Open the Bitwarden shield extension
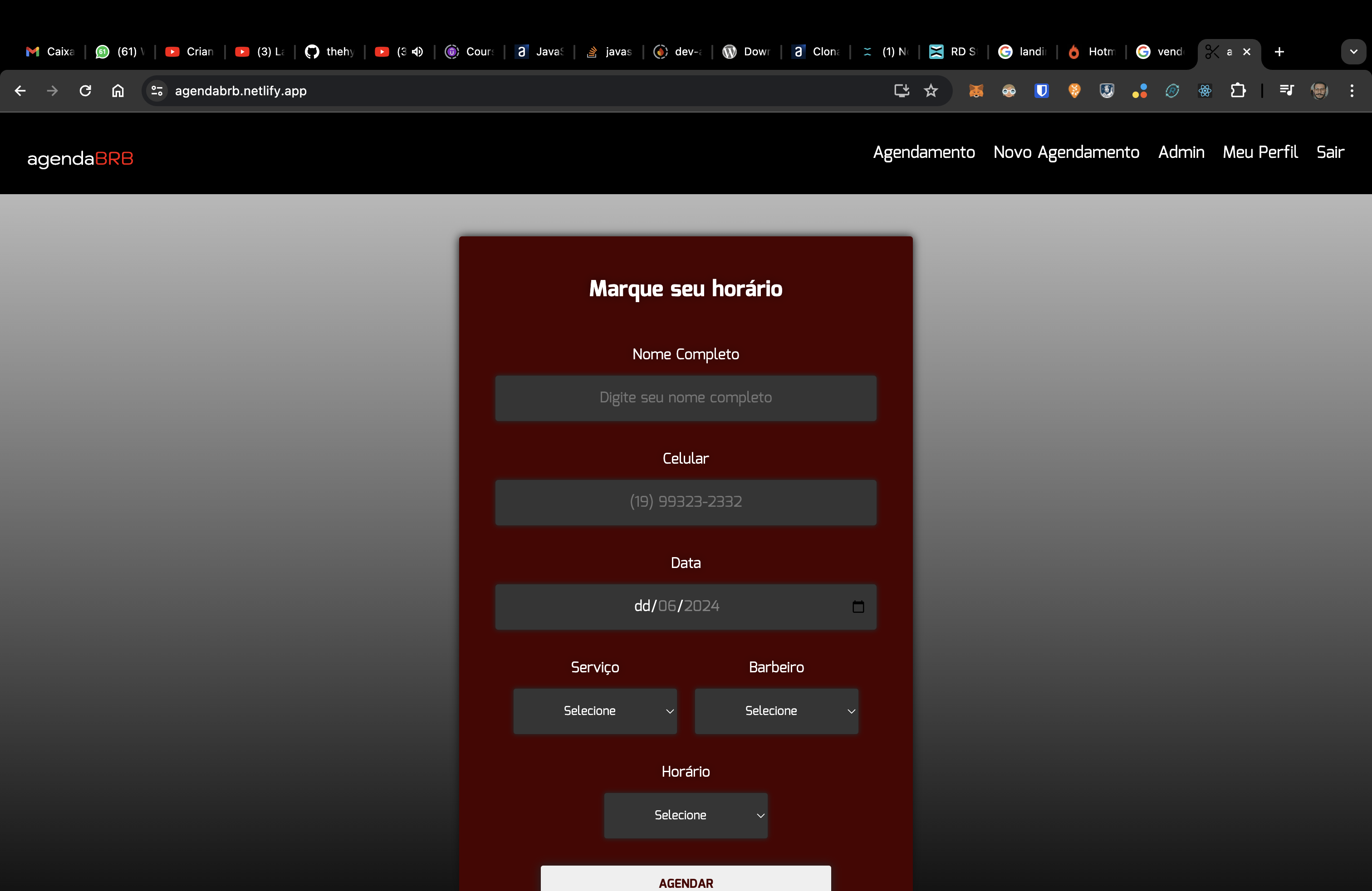Viewport: 1372px width, 891px height. point(1041,90)
